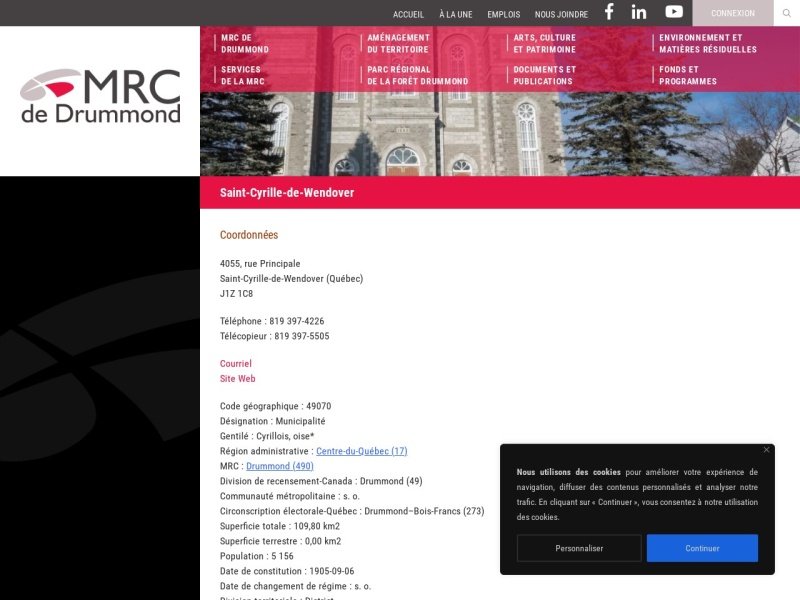Select the address line 4055, rue Principale

click(x=260, y=264)
